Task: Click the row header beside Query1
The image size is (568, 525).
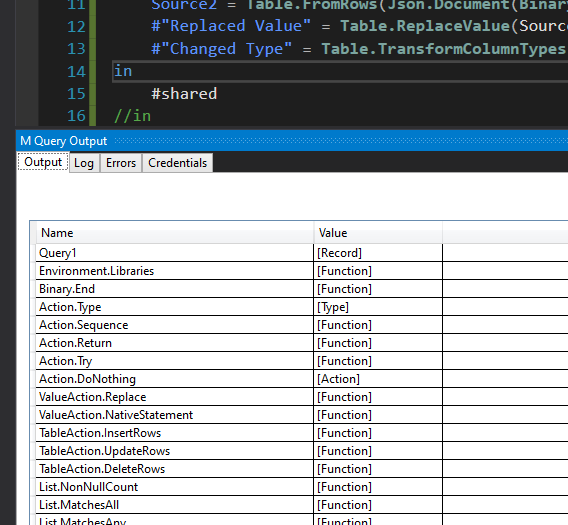Action: click(33, 253)
